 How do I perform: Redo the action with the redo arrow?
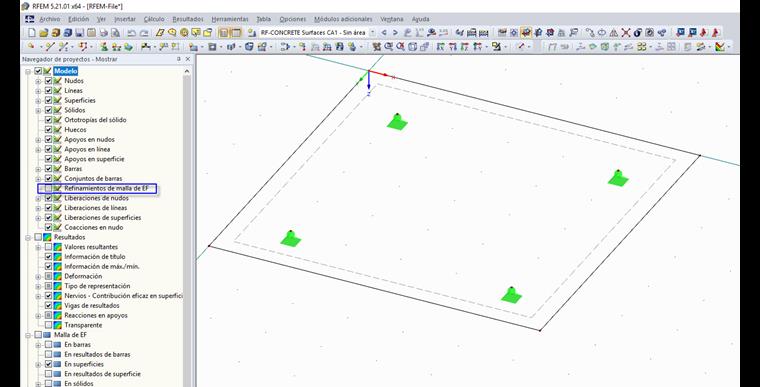click(x=144, y=32)
